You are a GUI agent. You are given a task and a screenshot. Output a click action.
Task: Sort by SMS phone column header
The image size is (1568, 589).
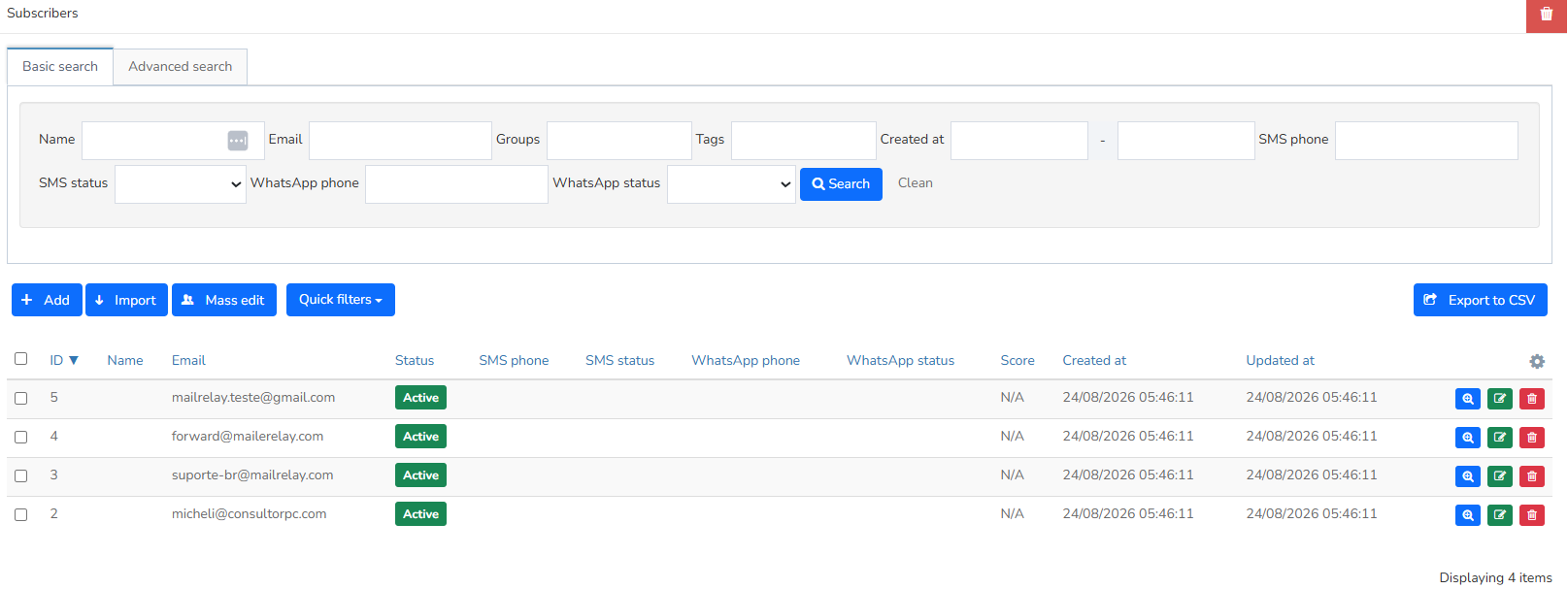(514, 361)
